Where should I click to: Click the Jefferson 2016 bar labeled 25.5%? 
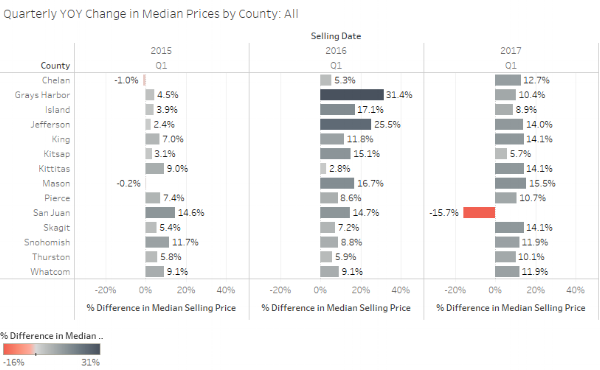tap(346, 124)
